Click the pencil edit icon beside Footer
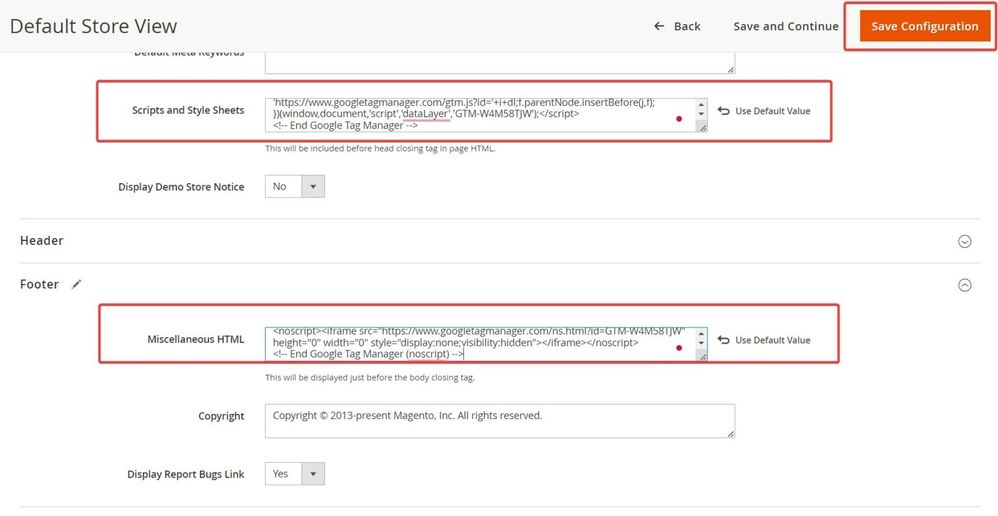Image resolution: width=998 pixels, height=516 pixels. (x=77, y=284)
